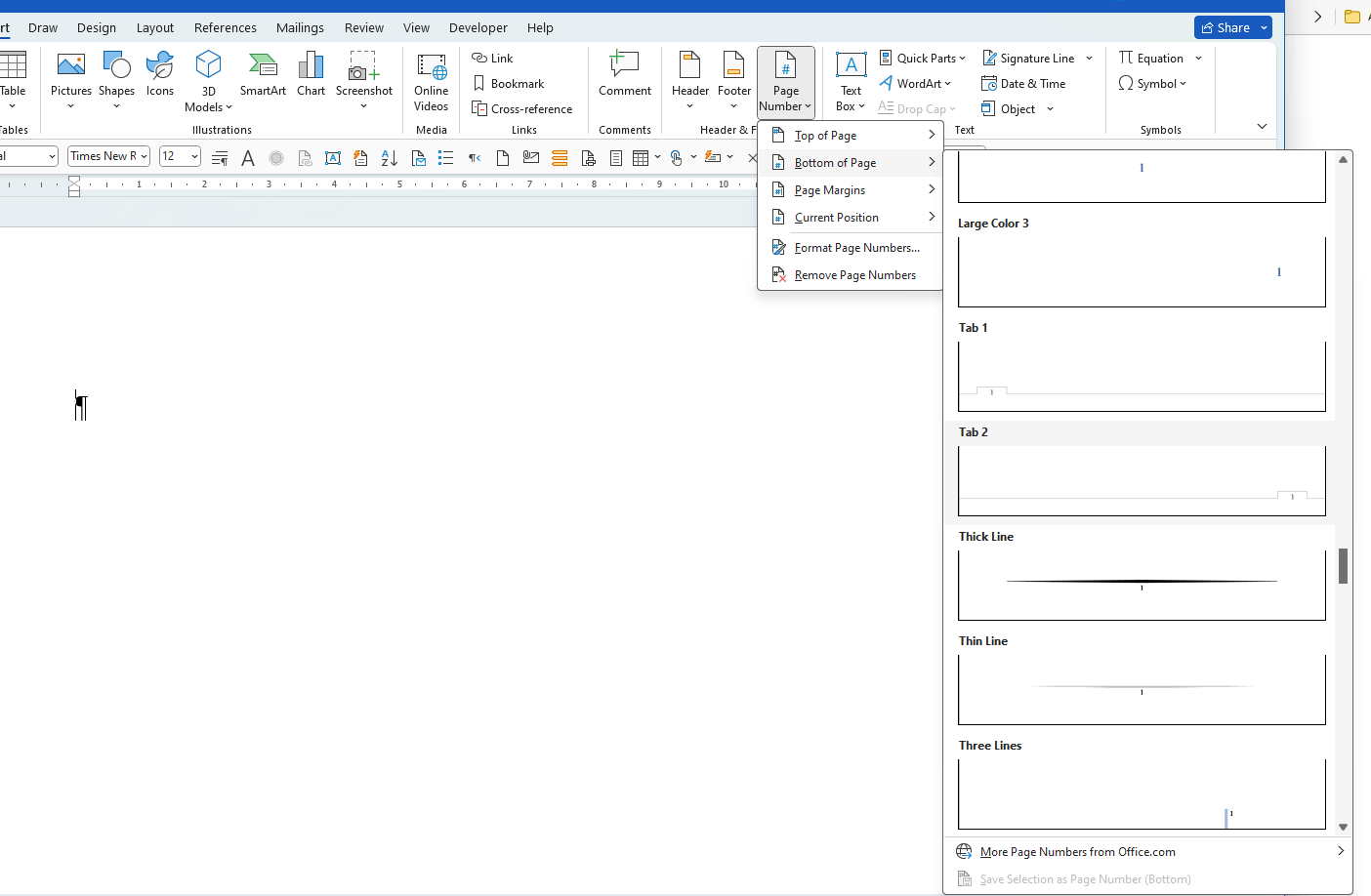Click the text frame icon with letter A
This screenshot has height=896, width=1371.
click(333, 157)
